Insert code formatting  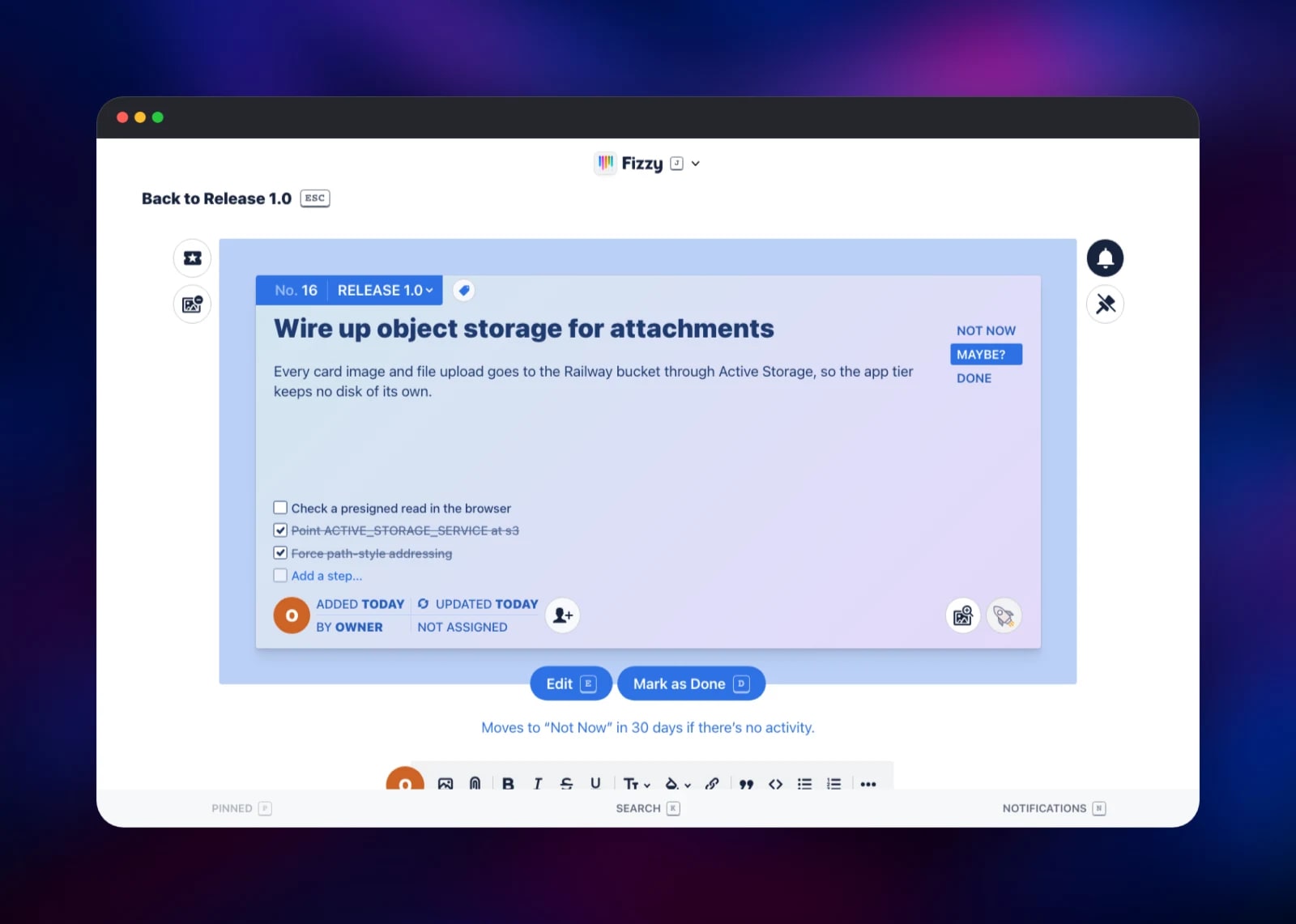(x=776, y=784)
